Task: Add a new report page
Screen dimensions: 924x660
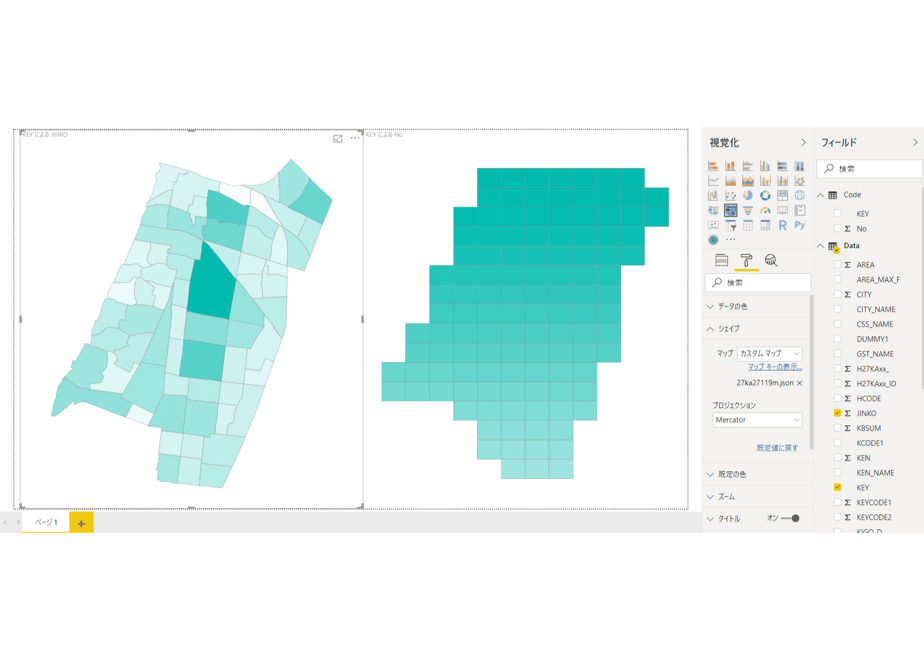Action: point(81,523)
